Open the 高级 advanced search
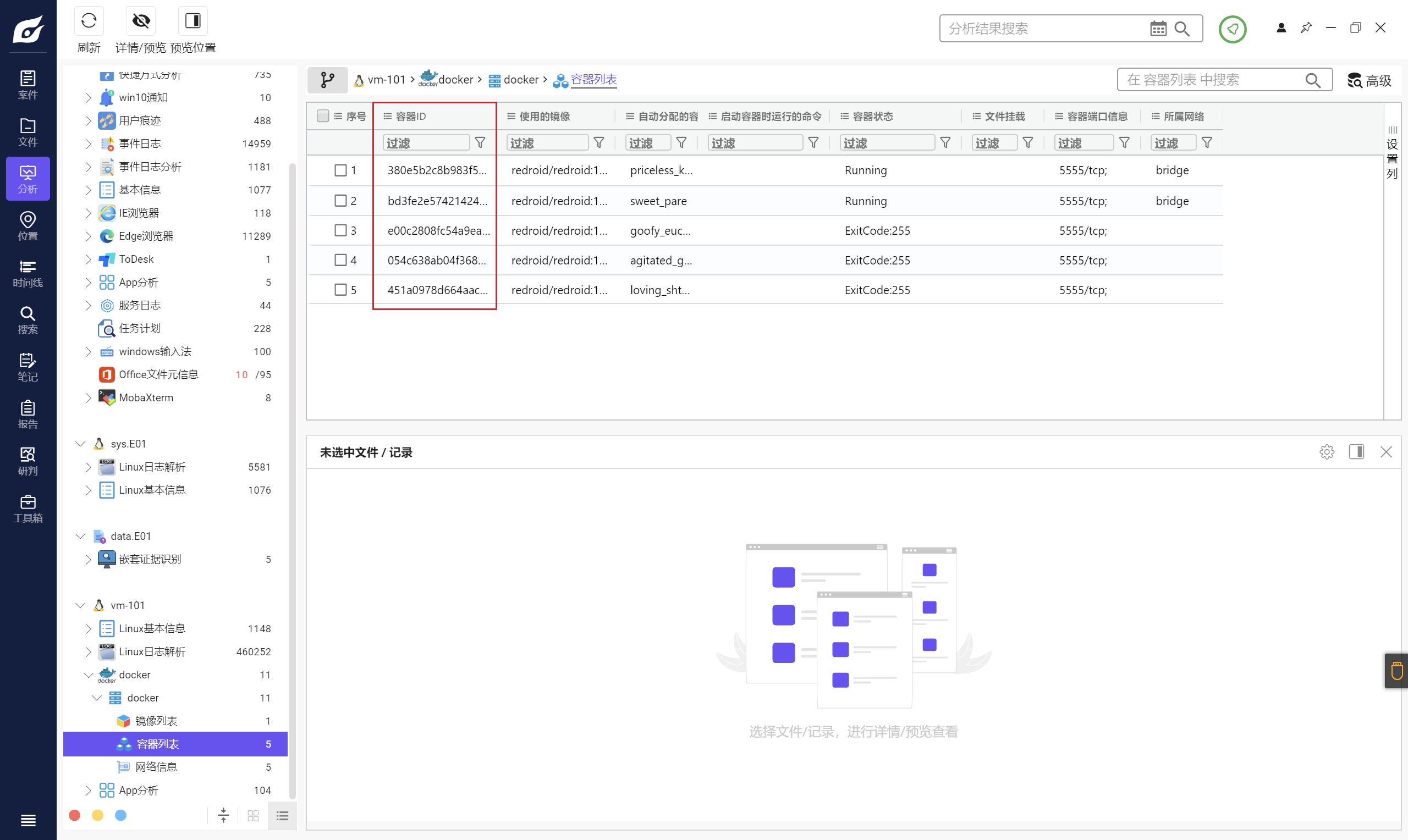 [x=1369, y=80]
